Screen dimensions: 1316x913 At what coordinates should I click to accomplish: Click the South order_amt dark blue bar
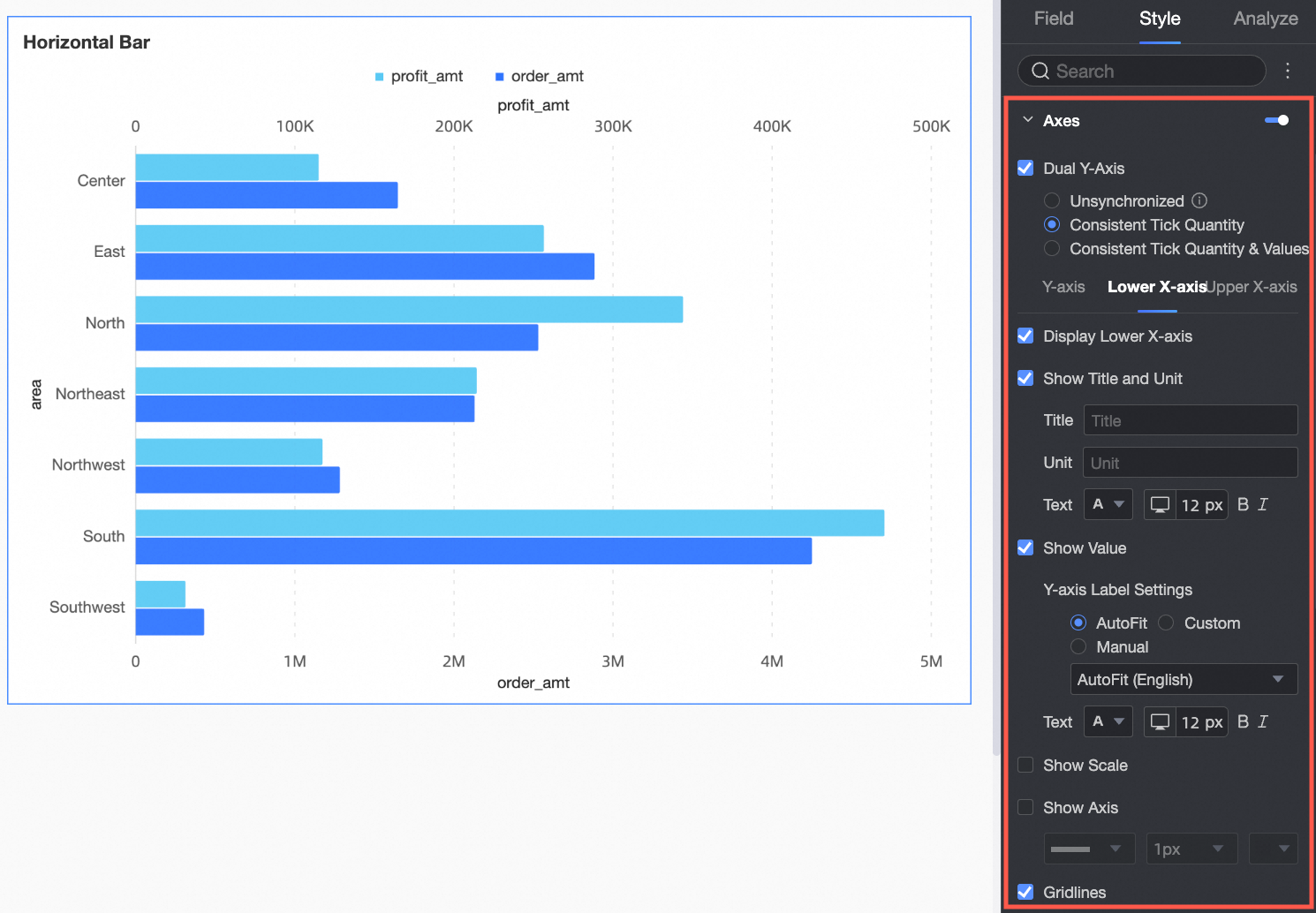pyautogui.click(x=473, y=551)
